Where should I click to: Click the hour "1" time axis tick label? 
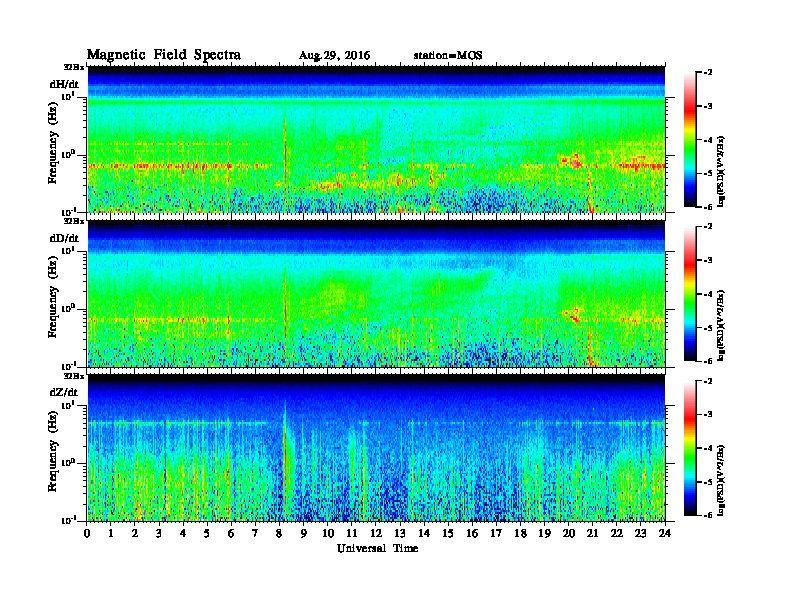pyautogui.click(x=111, y=534)
